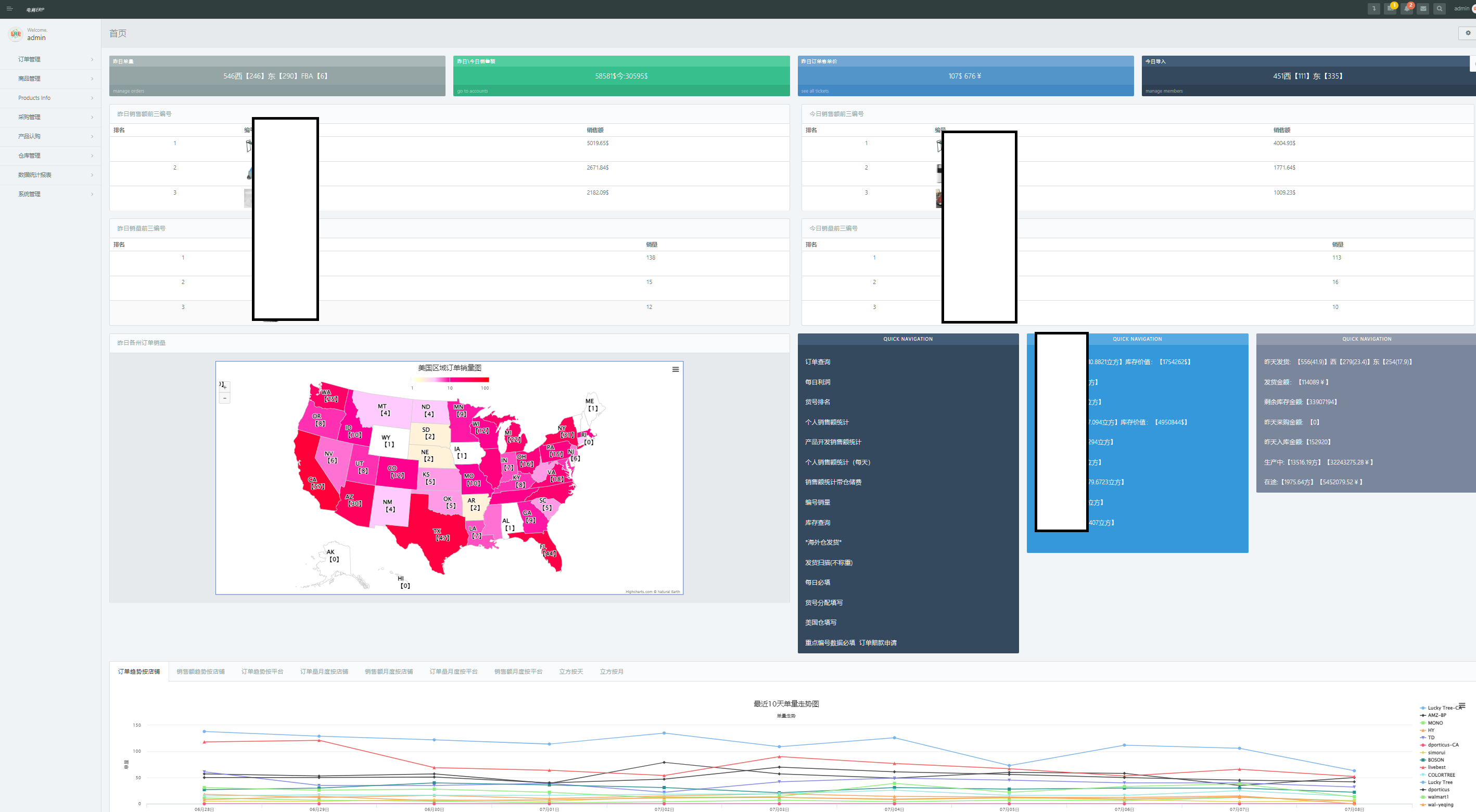Click 5019.65$ sales value in yesterday table

click(x=597, y=144)
